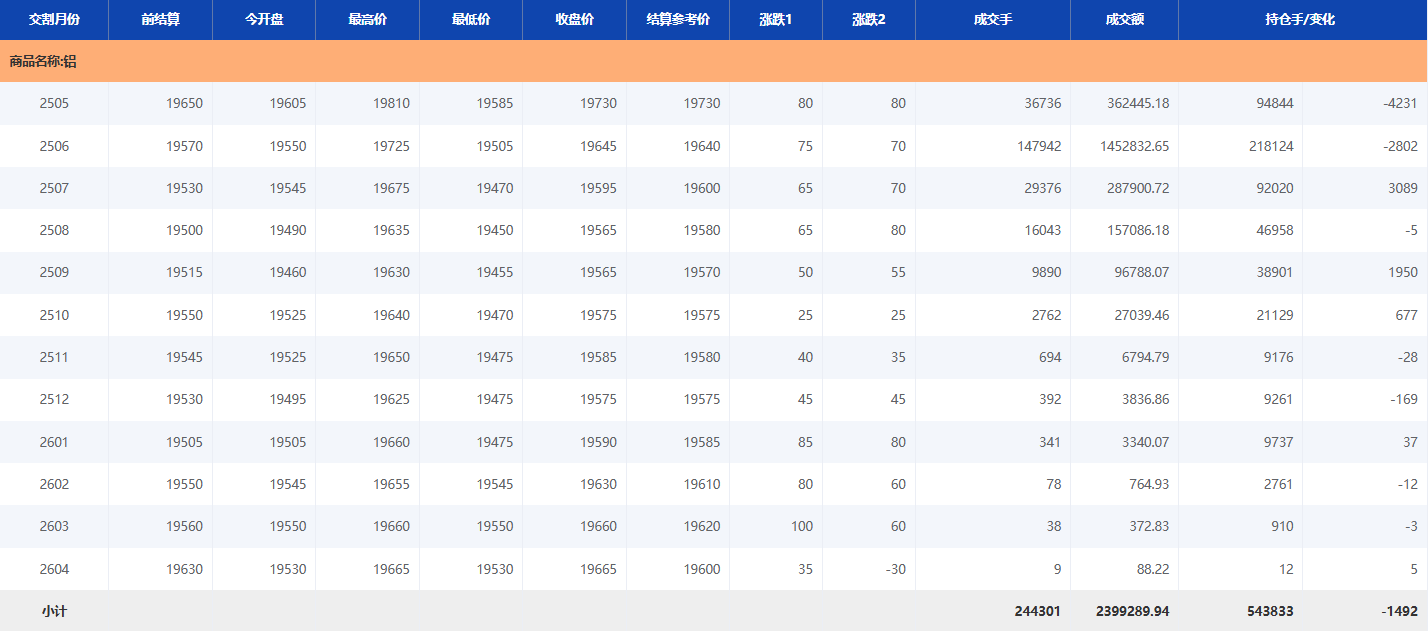Select the 最高价 column header
Viewport: 1428px width, 631px height.
[x=367, y=20]
